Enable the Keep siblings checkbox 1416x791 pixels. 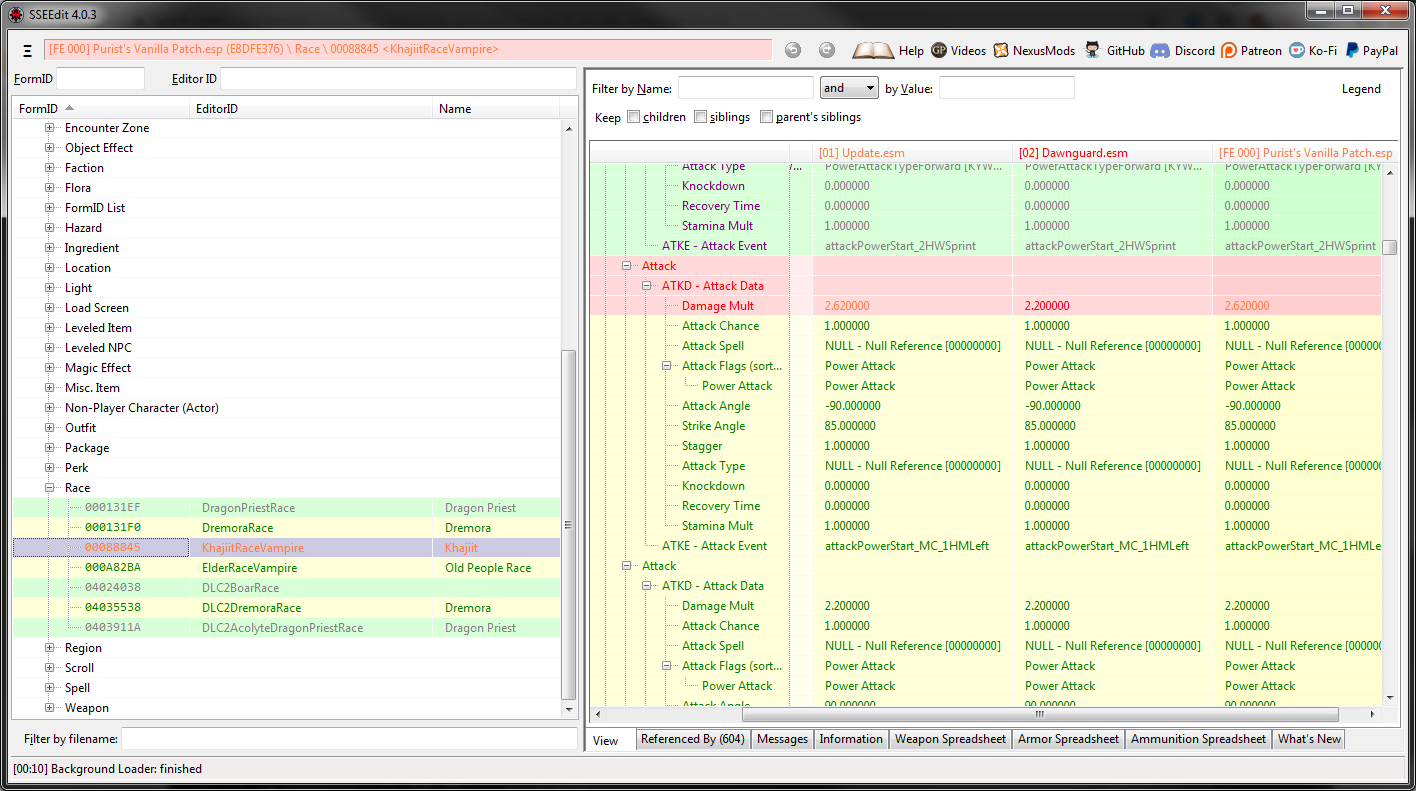[x=700, y=117]
